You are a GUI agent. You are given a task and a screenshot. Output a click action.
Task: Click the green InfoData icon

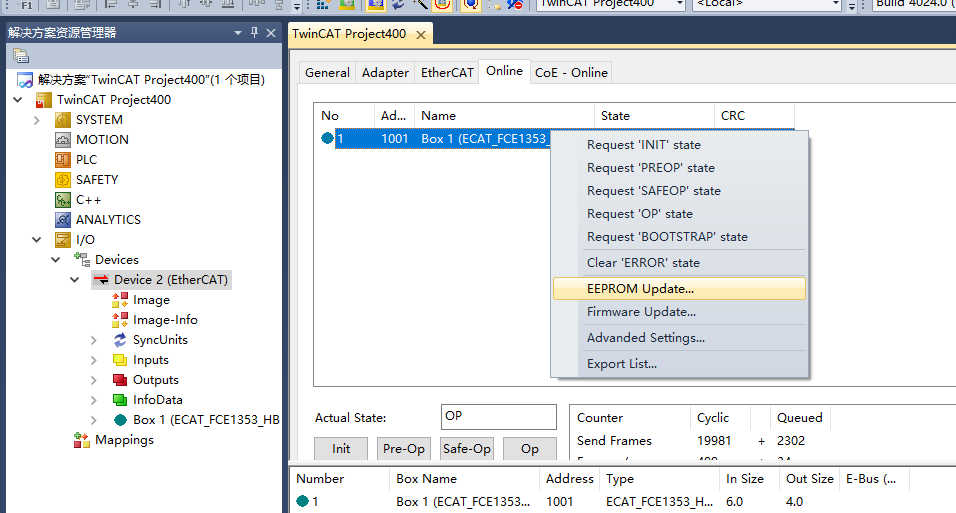click(120, 400)
